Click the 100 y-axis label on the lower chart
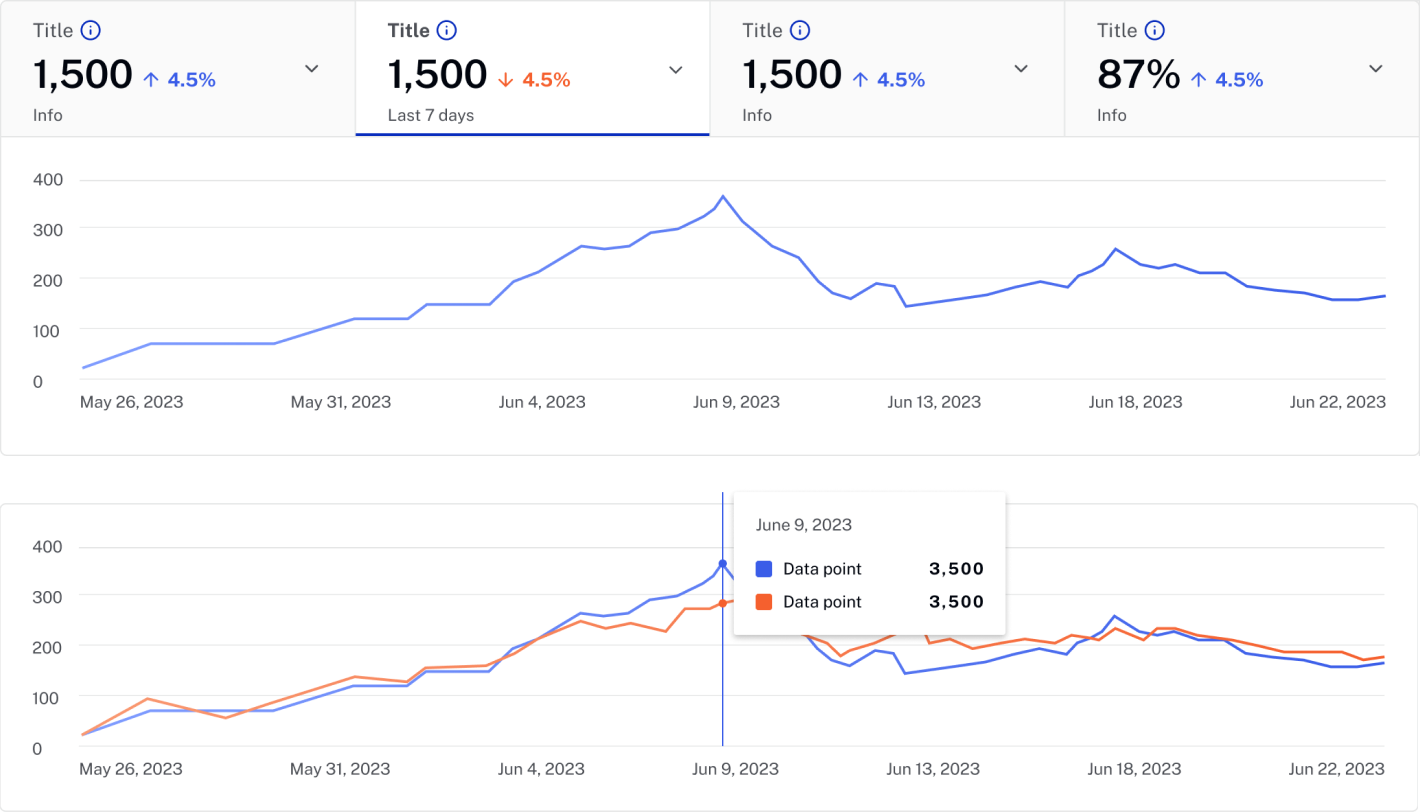 (x=49, y=696)
